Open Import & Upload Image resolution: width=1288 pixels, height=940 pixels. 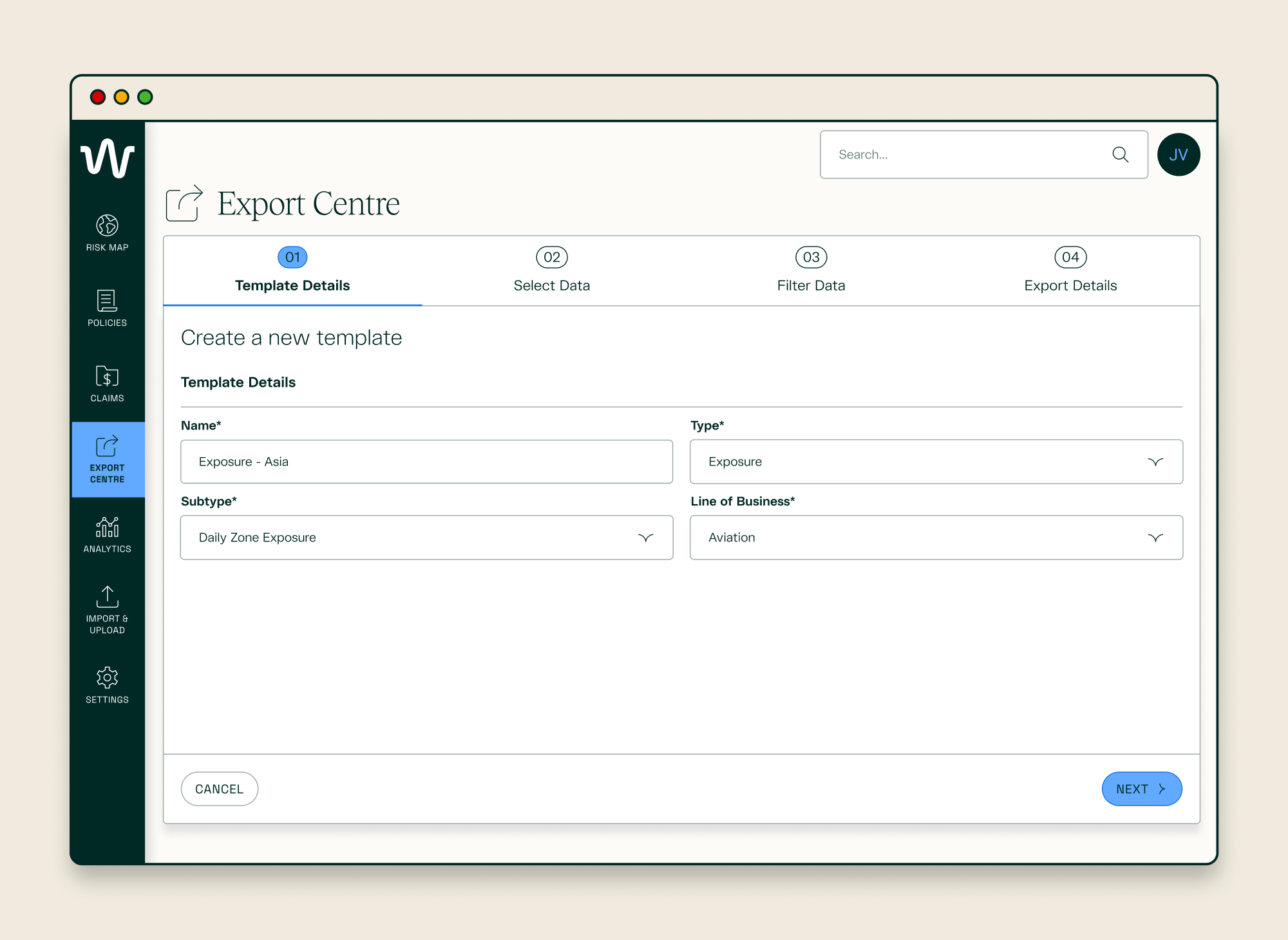pos(107,610)
